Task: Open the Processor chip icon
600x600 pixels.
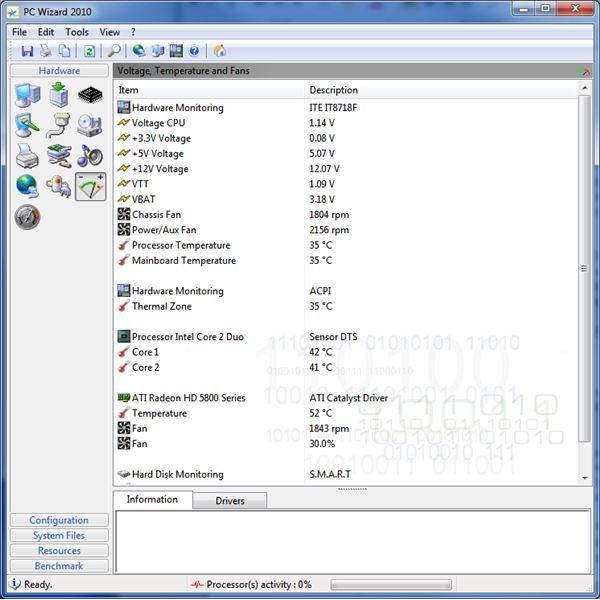Action: pyautogui.click(x=90, y=95)
